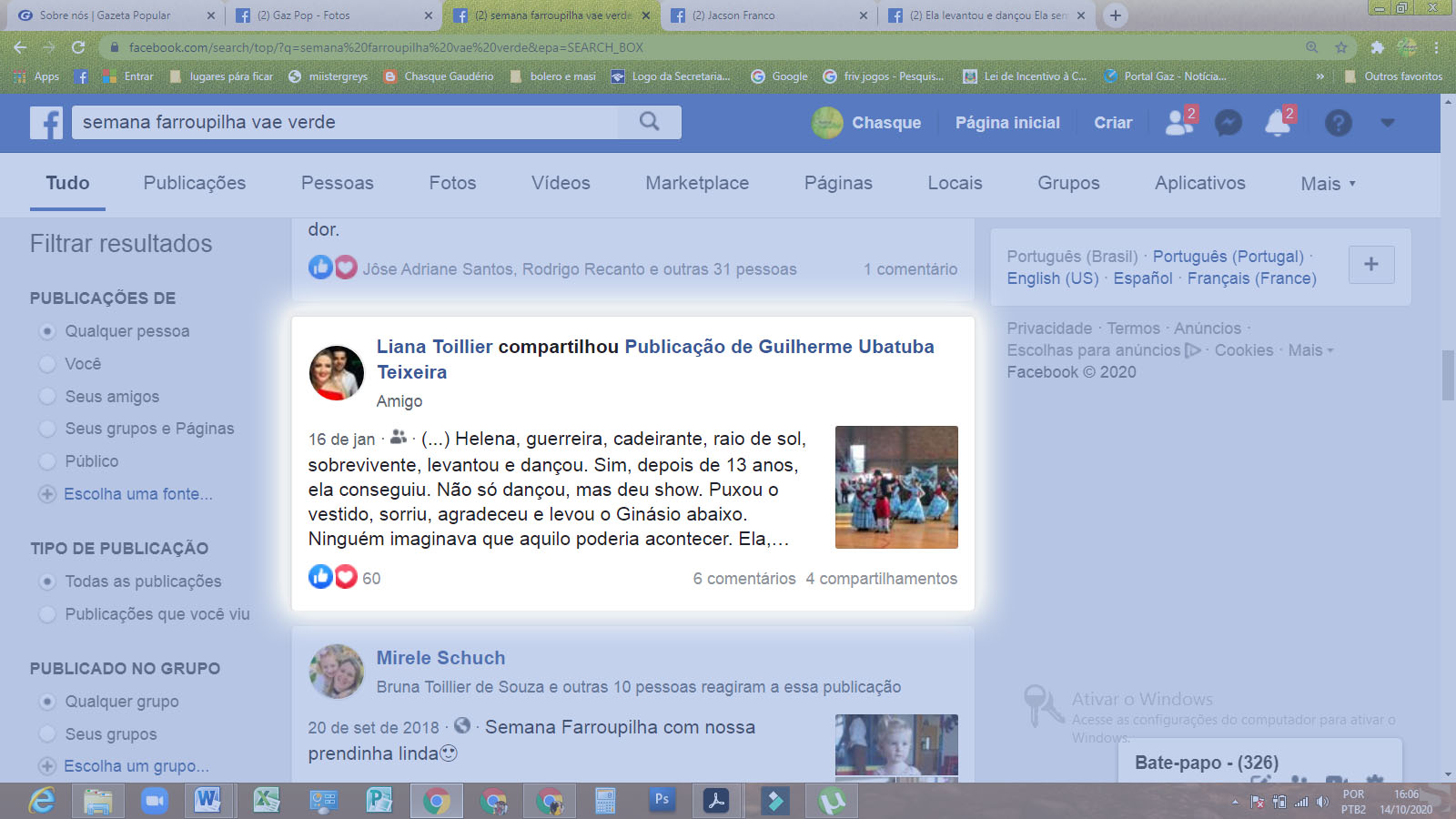The height and width of the screenshot is (819, 1456).
Task: Select Seus amigos radio option
Action: (x=47, y=397)
